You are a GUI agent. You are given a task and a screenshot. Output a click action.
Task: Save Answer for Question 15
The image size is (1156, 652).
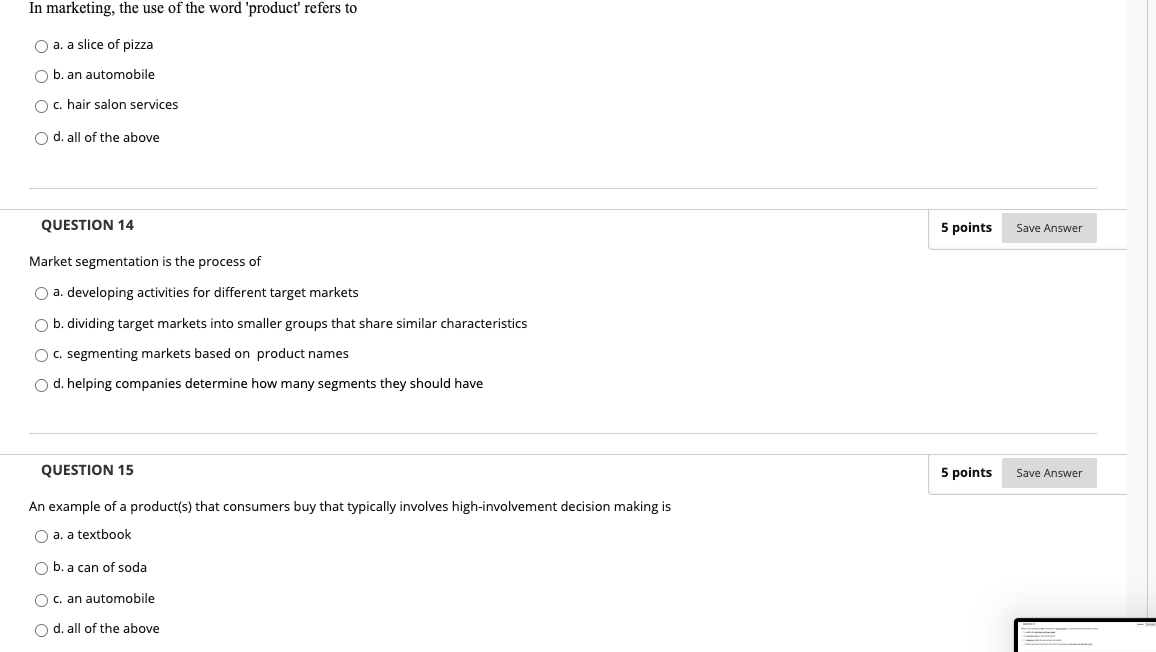[1049, 473]
